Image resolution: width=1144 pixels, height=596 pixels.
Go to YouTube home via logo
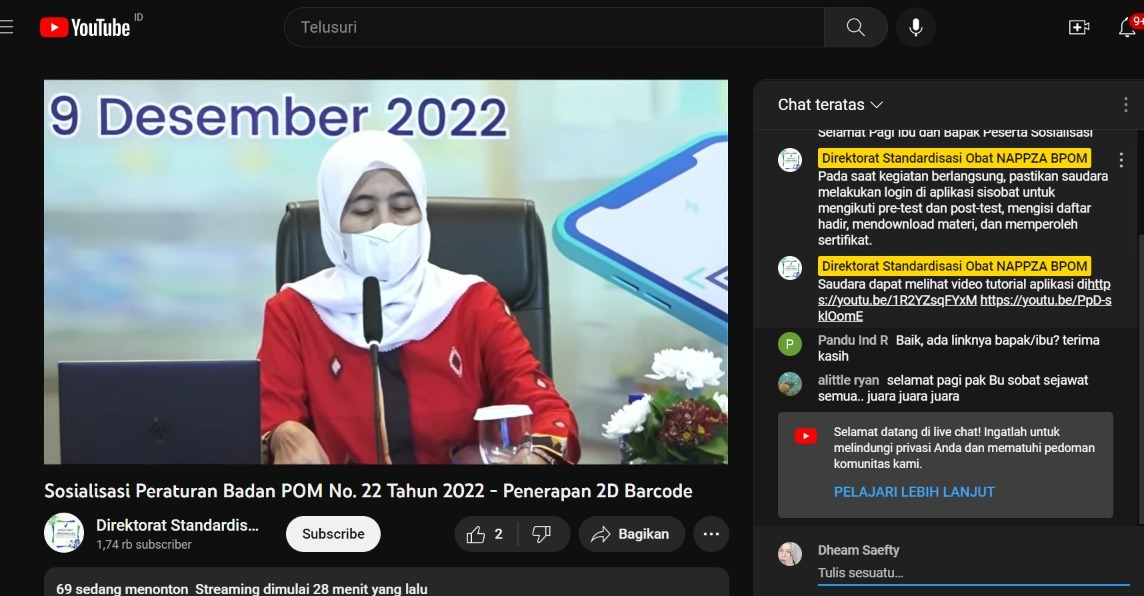point(85,28)
